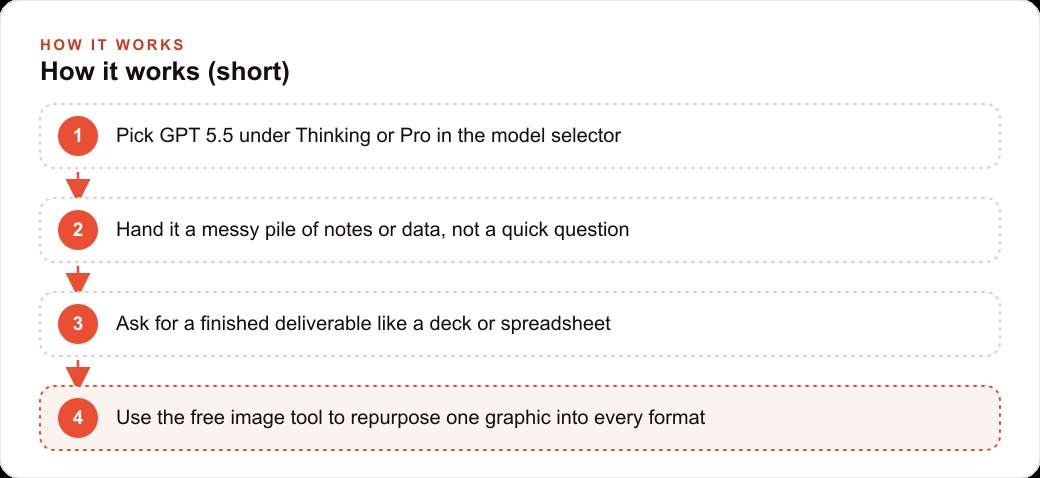
Task: Click the words messy pile in step 2
Action: click(x=250, y=230)
